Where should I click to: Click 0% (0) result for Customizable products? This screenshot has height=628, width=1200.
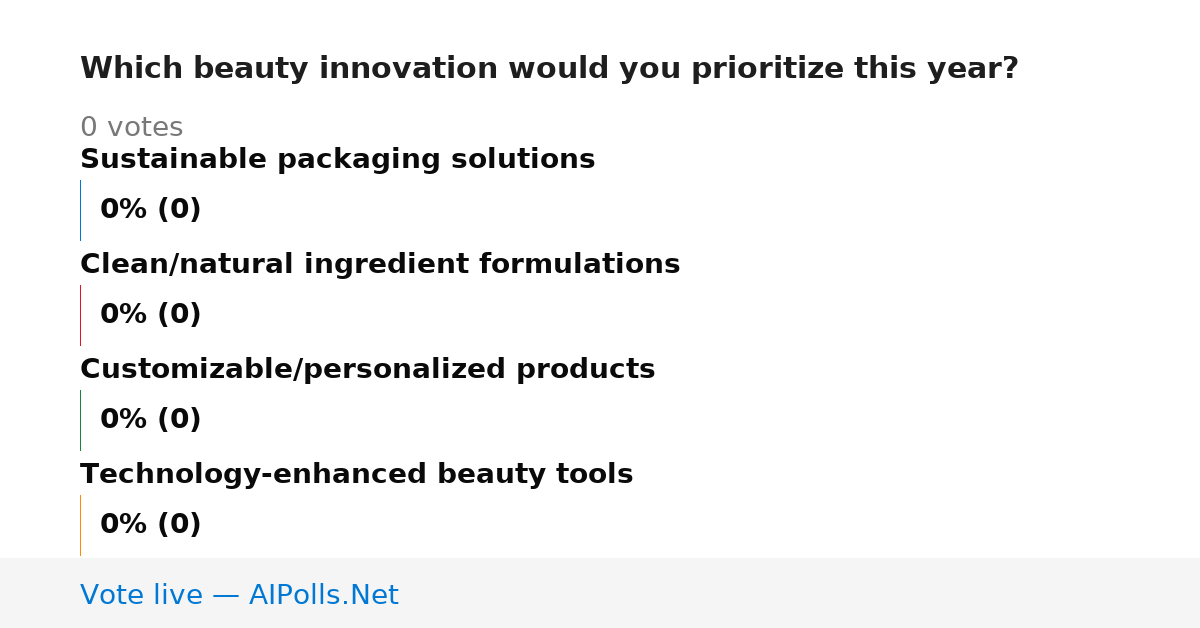(150, 420)
